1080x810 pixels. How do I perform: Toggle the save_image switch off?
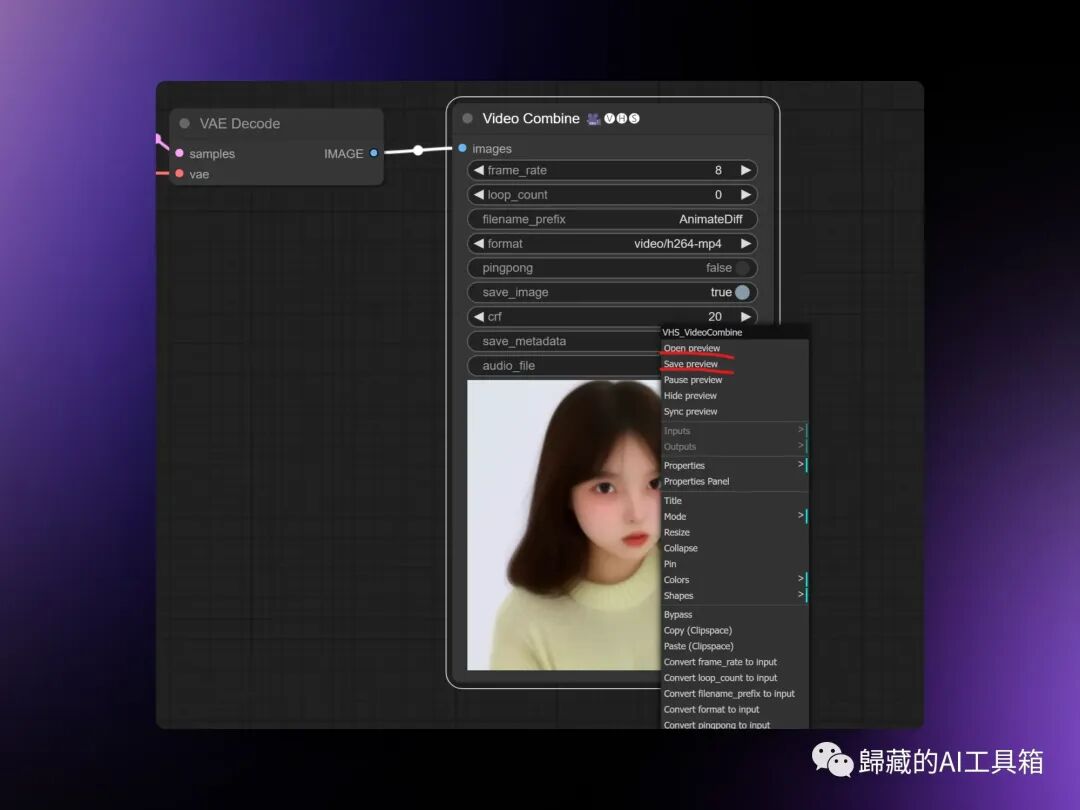742,292
